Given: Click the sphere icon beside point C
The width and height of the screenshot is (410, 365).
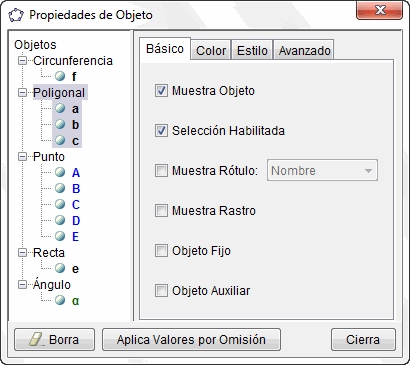Looking at the screenshot, I should coord(60,204).
